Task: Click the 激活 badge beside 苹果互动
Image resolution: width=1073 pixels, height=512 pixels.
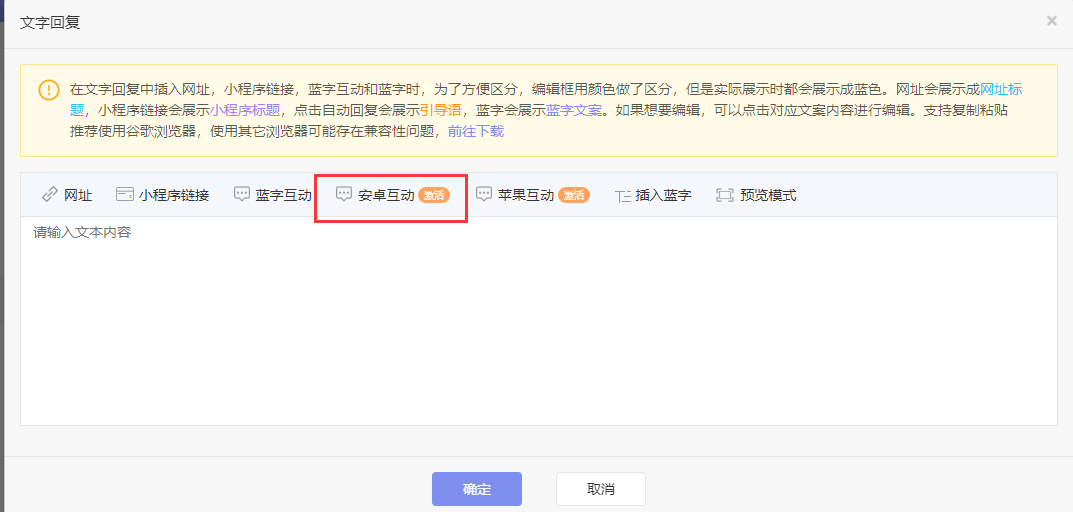Action: coord(573,195)
